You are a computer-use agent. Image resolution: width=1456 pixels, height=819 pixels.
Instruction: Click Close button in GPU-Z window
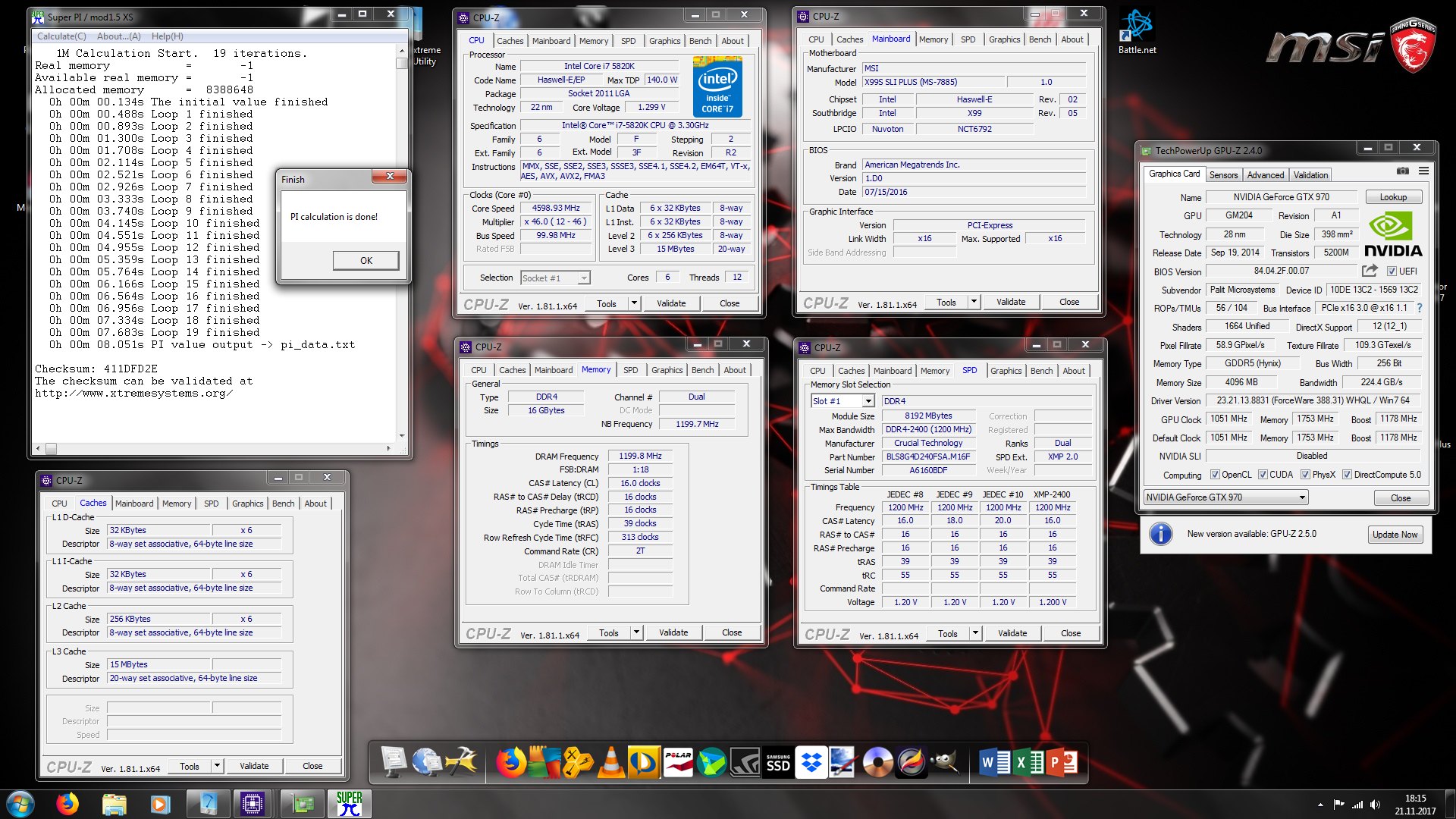(1401, 498)
